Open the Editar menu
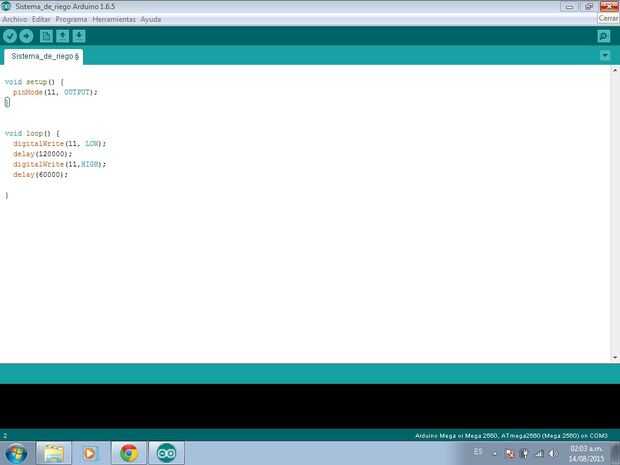The image size is (620, 465). coord(41,19)
